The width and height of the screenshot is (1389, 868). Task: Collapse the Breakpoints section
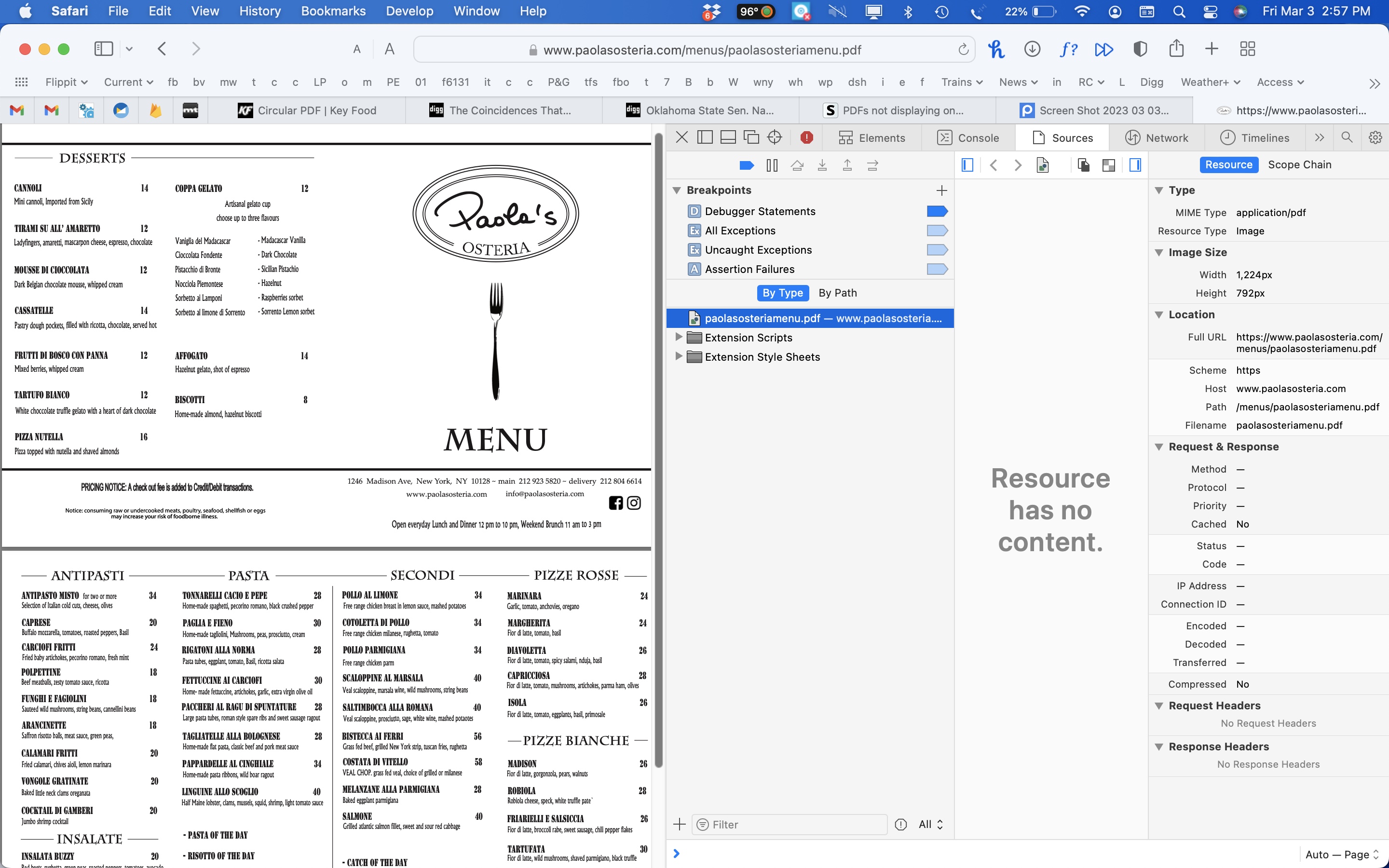(x=677, y=190)
